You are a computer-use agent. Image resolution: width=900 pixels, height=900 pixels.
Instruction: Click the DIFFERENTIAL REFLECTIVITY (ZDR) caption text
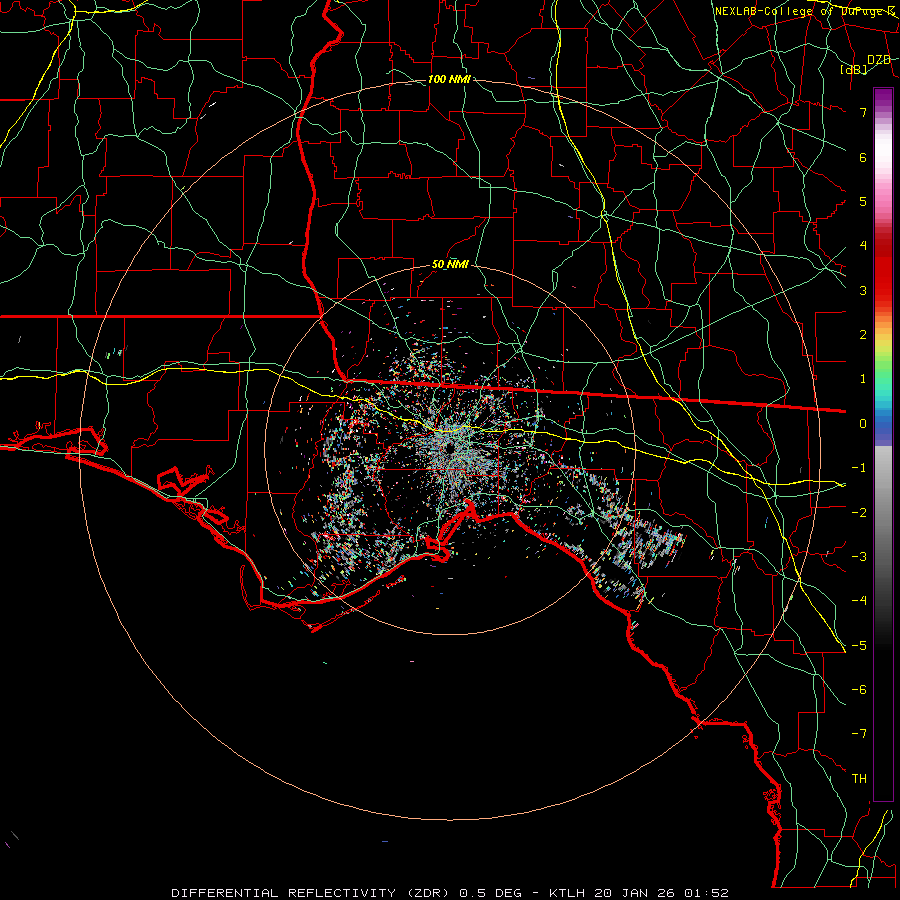[x=312, y=893]
